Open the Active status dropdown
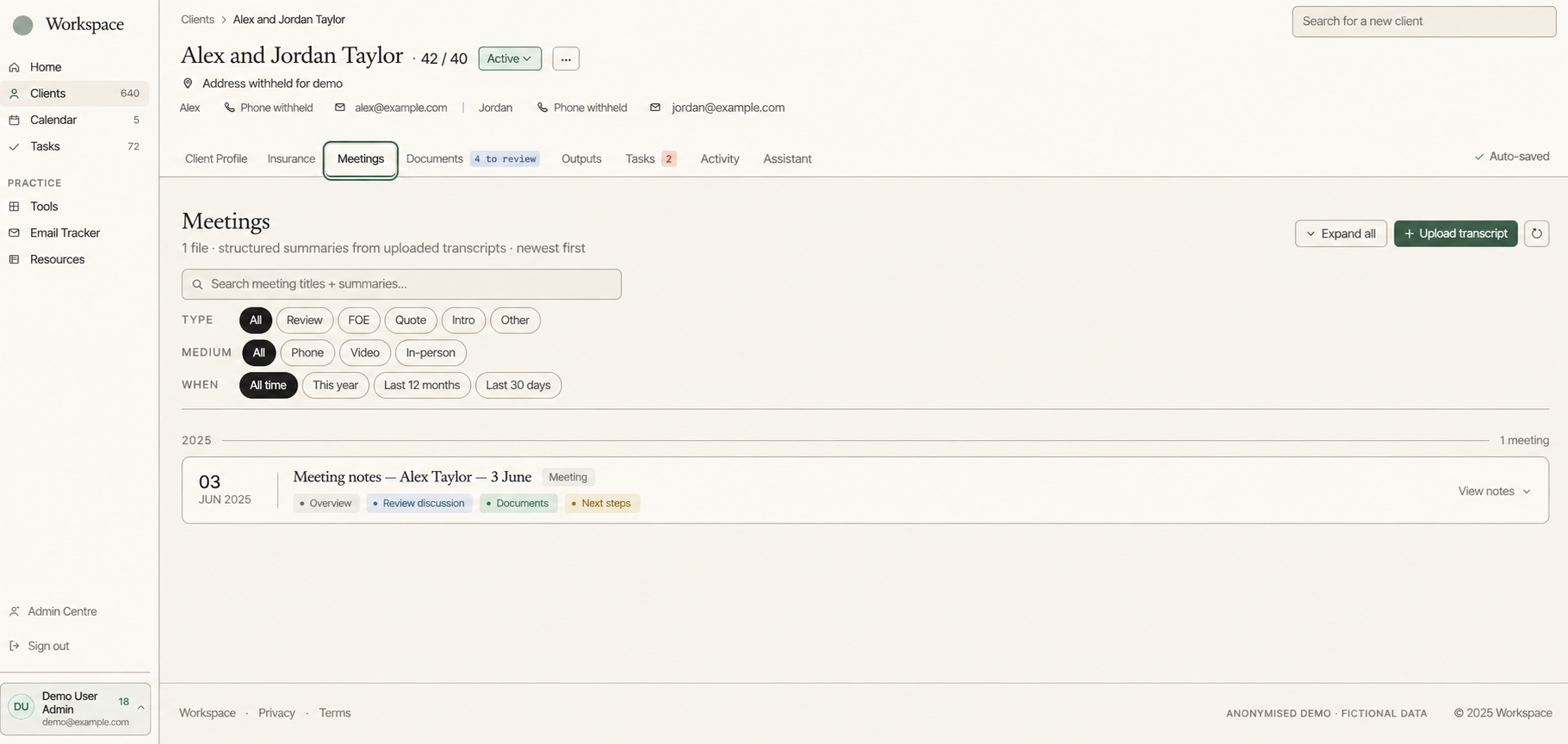Viewport: 1568px width, 744px height. click(x=510, y=59)
